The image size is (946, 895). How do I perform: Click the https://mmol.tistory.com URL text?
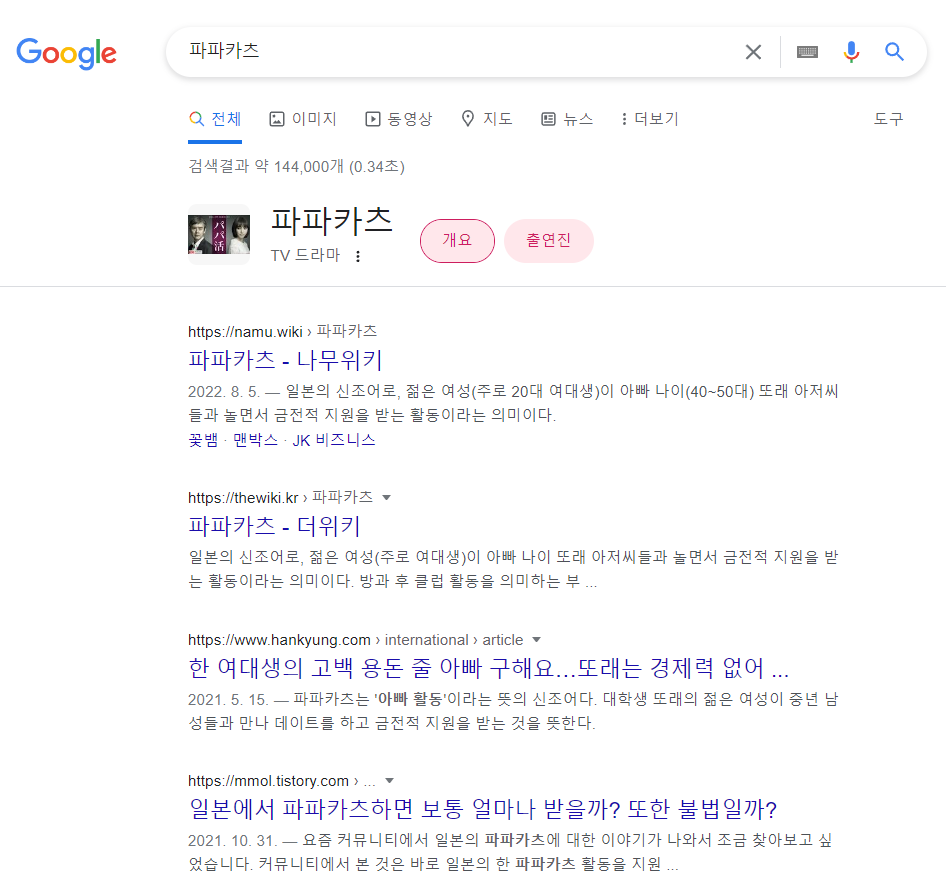[268, 781]
